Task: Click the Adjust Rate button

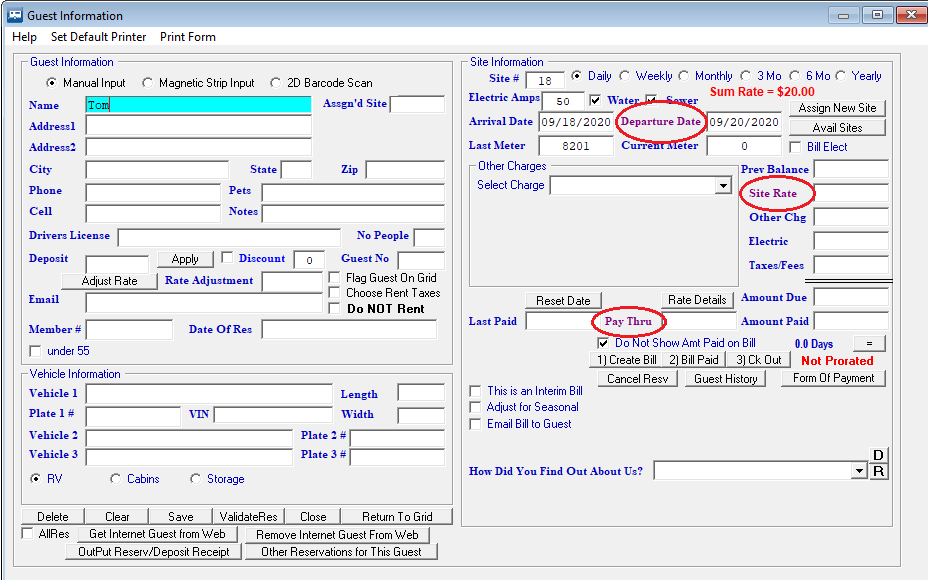Action: [109, 281]
